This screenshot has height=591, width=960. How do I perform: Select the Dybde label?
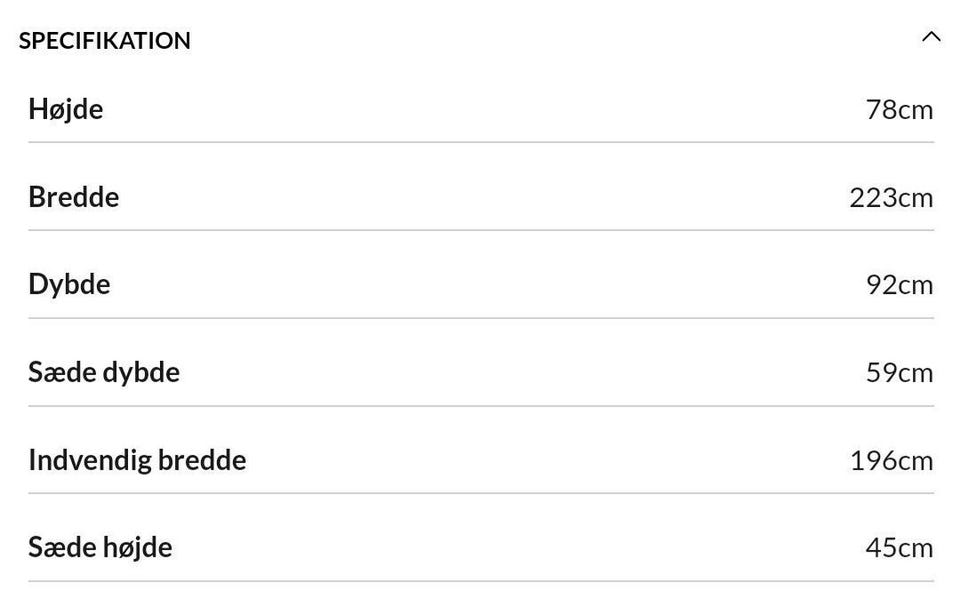point(69,284)
